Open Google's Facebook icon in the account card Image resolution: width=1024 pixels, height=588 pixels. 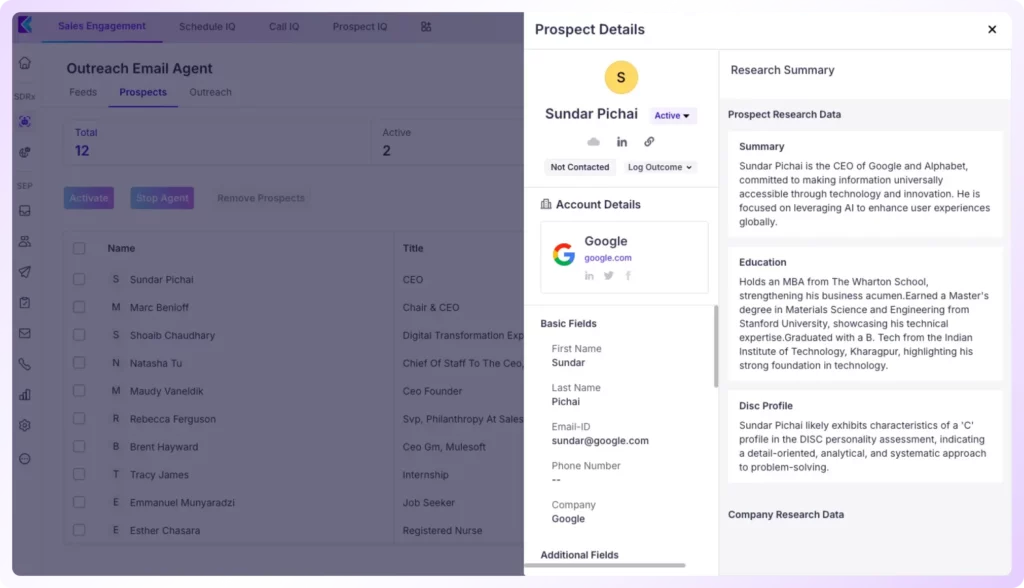tap(628, 276)
